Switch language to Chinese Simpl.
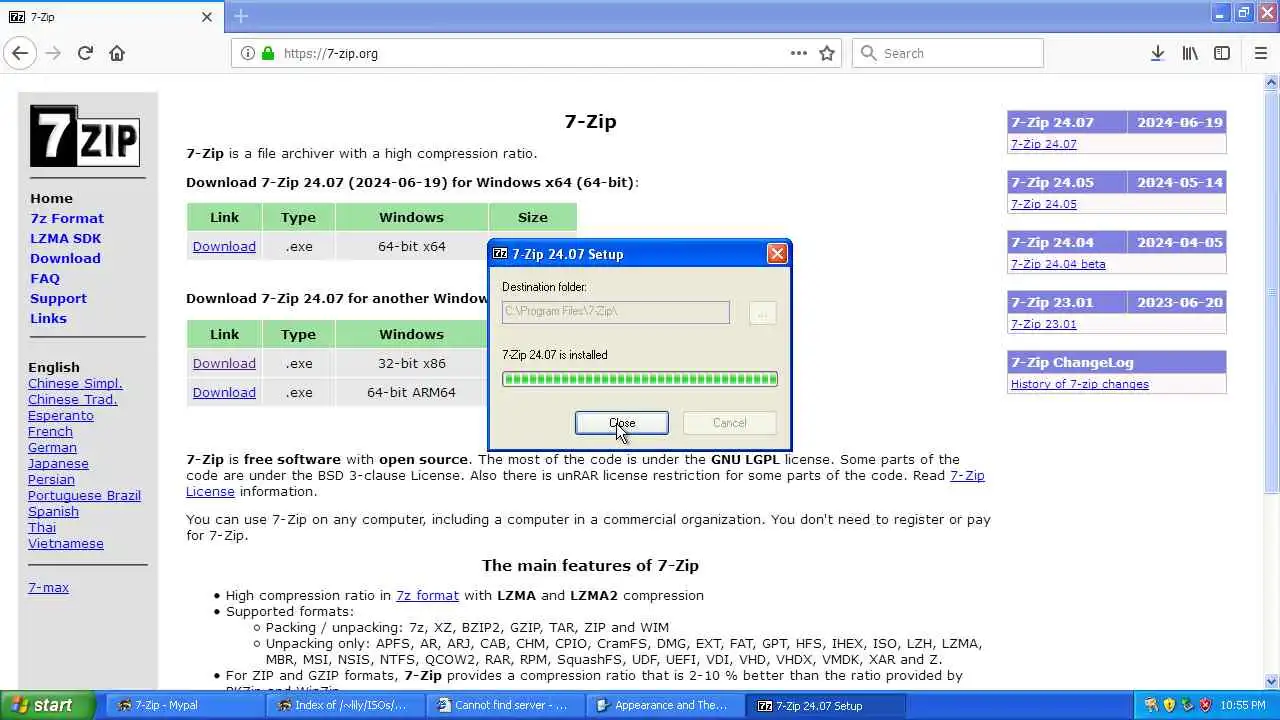Viewport: 1280px width, 720px height. click(75, 383)
